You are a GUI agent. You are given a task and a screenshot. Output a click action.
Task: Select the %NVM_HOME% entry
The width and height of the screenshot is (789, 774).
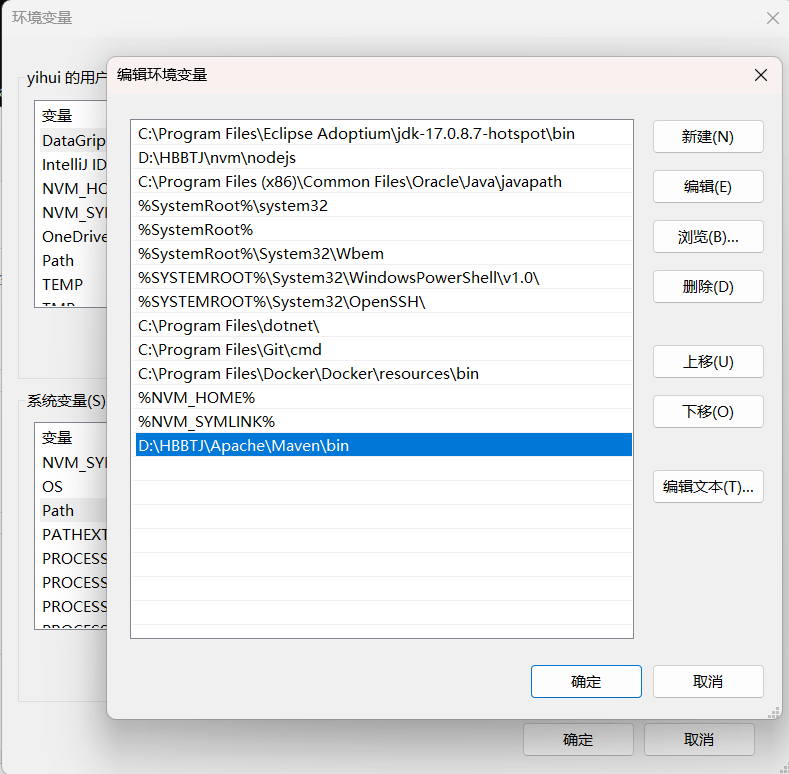tap(197, 398)
